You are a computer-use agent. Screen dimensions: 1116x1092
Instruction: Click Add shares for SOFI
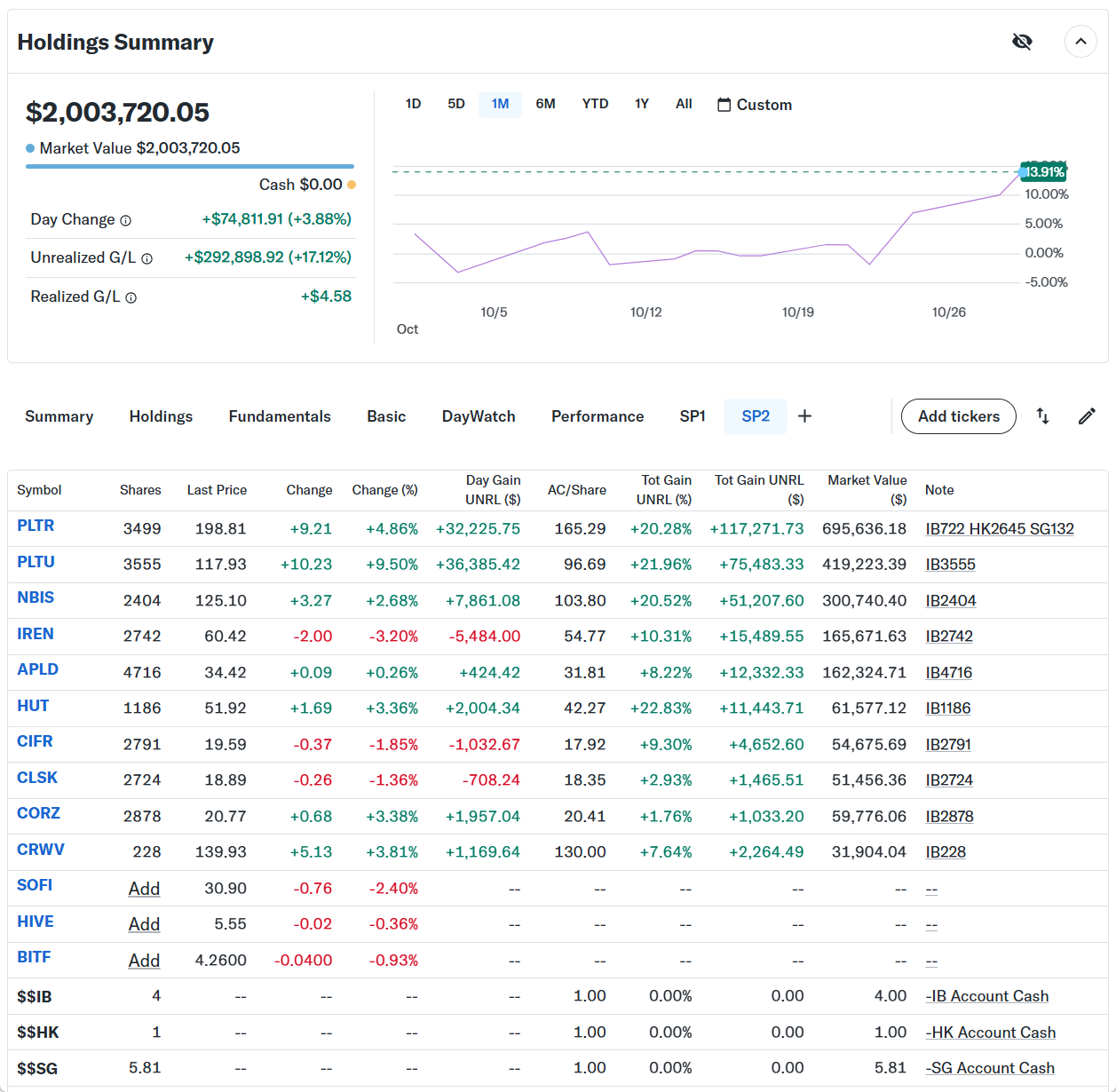[144, 889]
